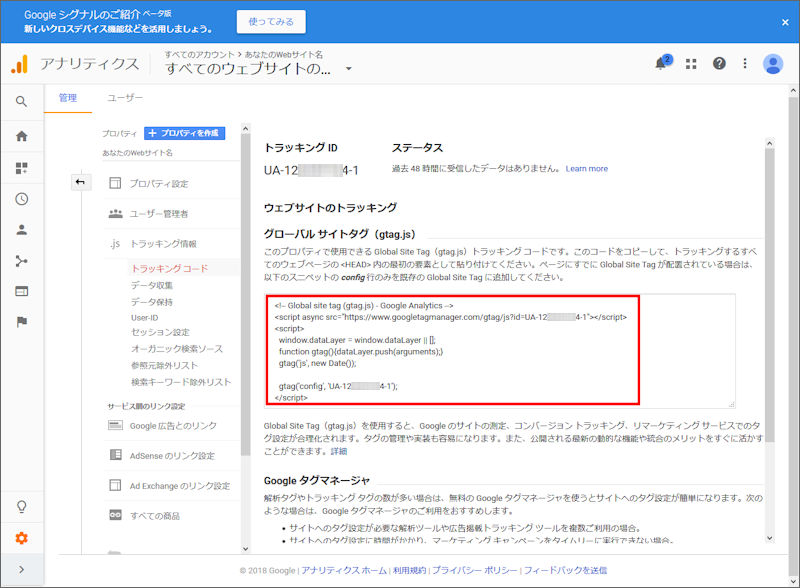Image resolution: width=800 pixels, height=588 pixels.
Task: Switch to the 管理 tab
Action: tap(68, 98)
